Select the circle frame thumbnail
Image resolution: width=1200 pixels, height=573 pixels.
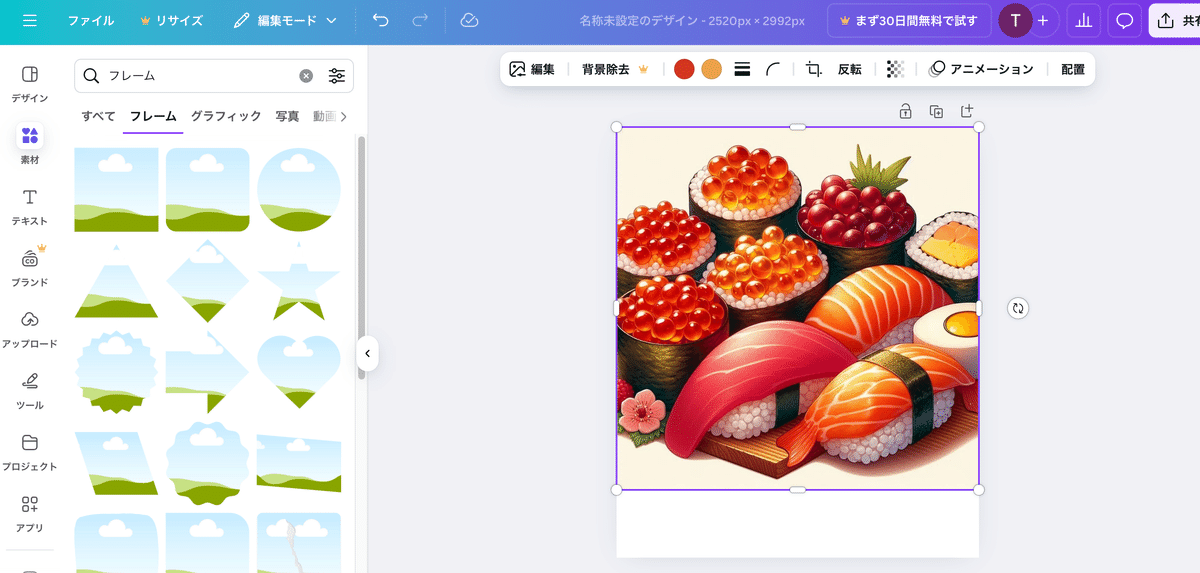299,190
